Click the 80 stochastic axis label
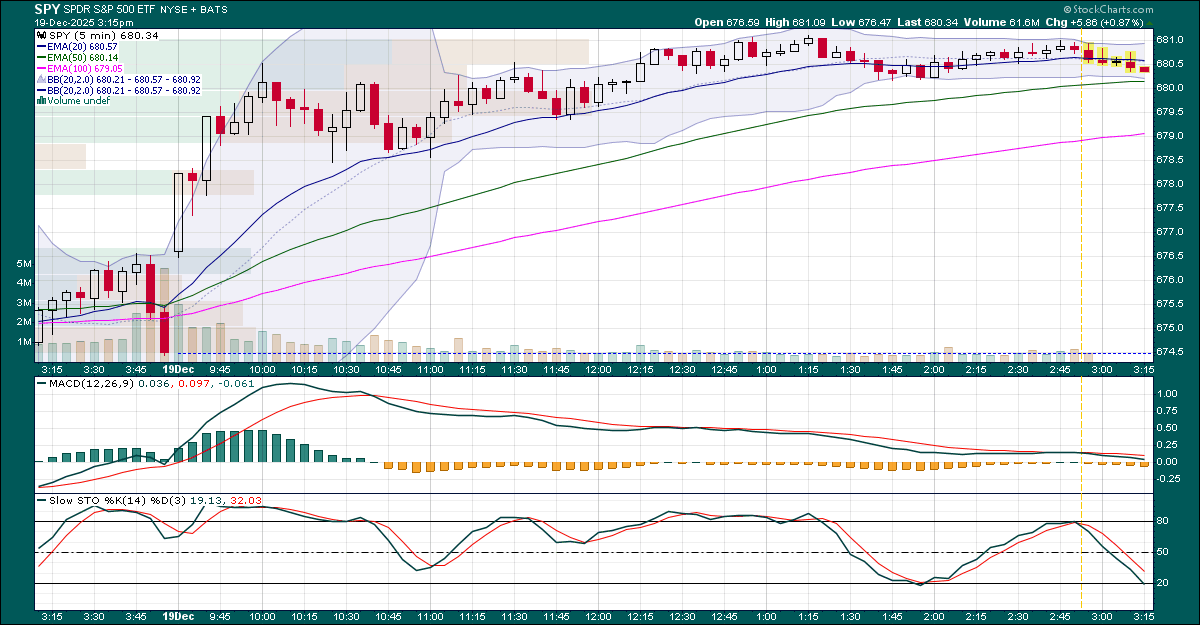This screenshot has width=1200, height=625. (x=1164, y=521)
